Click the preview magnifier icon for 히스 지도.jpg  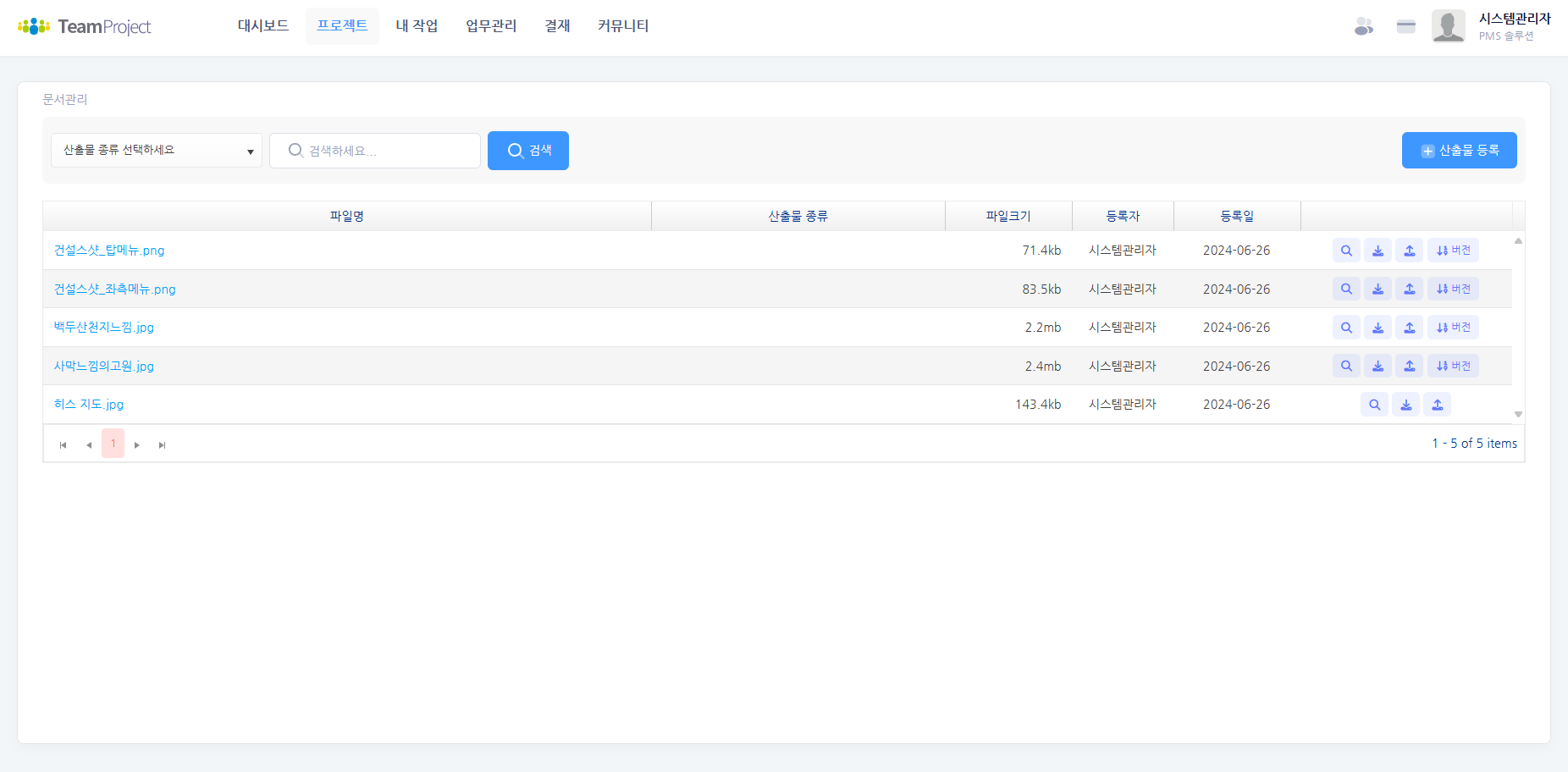(x=1374, y=405)
